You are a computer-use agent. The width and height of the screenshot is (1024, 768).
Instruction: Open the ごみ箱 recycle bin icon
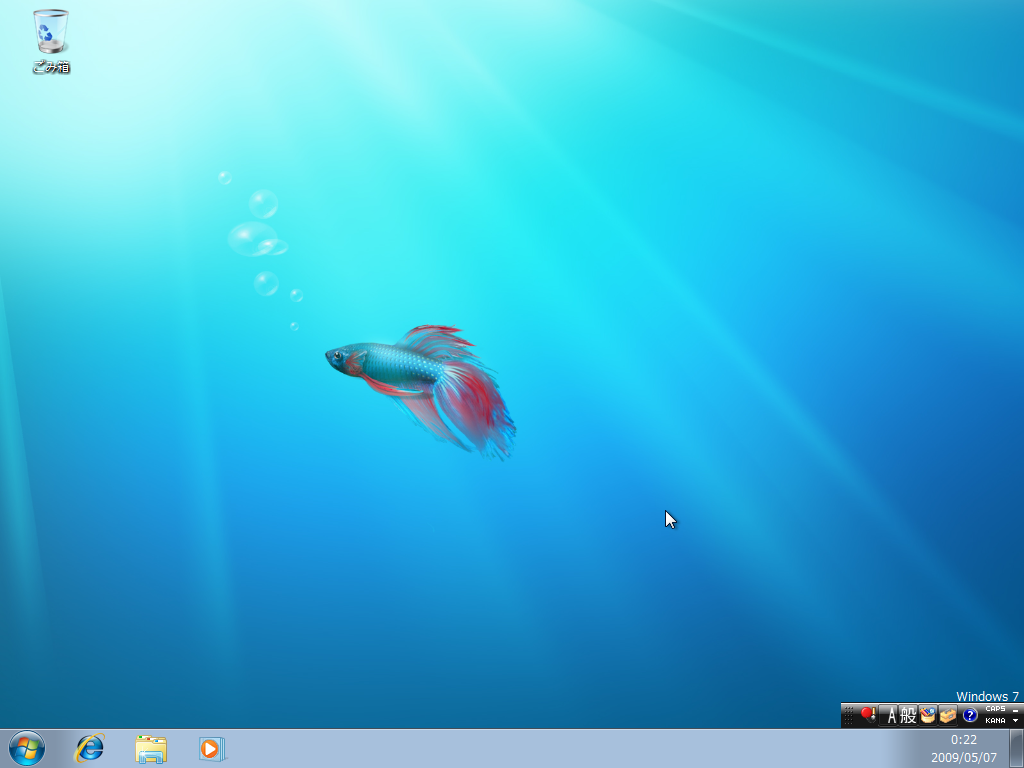(x=51, y=40)
